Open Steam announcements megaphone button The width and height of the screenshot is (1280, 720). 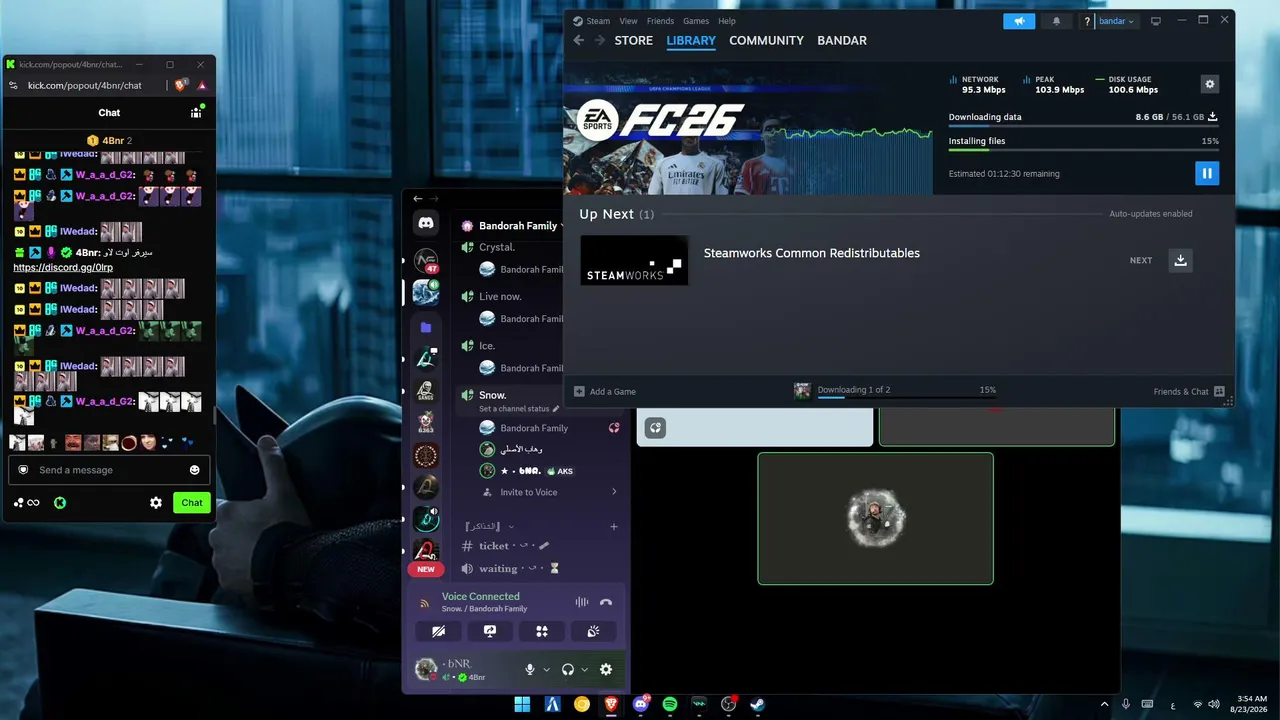(1019, 21)
